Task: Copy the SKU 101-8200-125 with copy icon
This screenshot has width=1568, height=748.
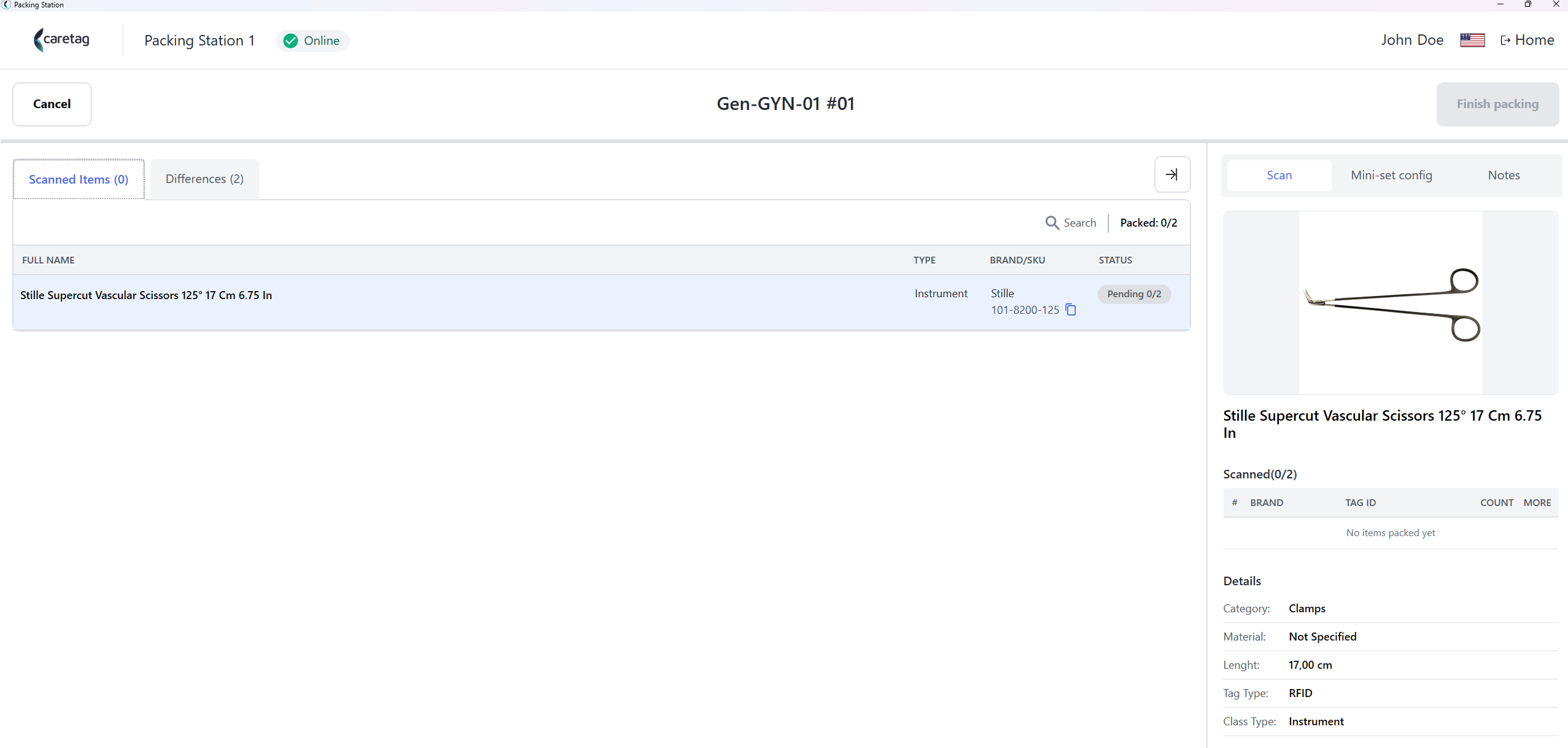Action: pos(1071,310)
